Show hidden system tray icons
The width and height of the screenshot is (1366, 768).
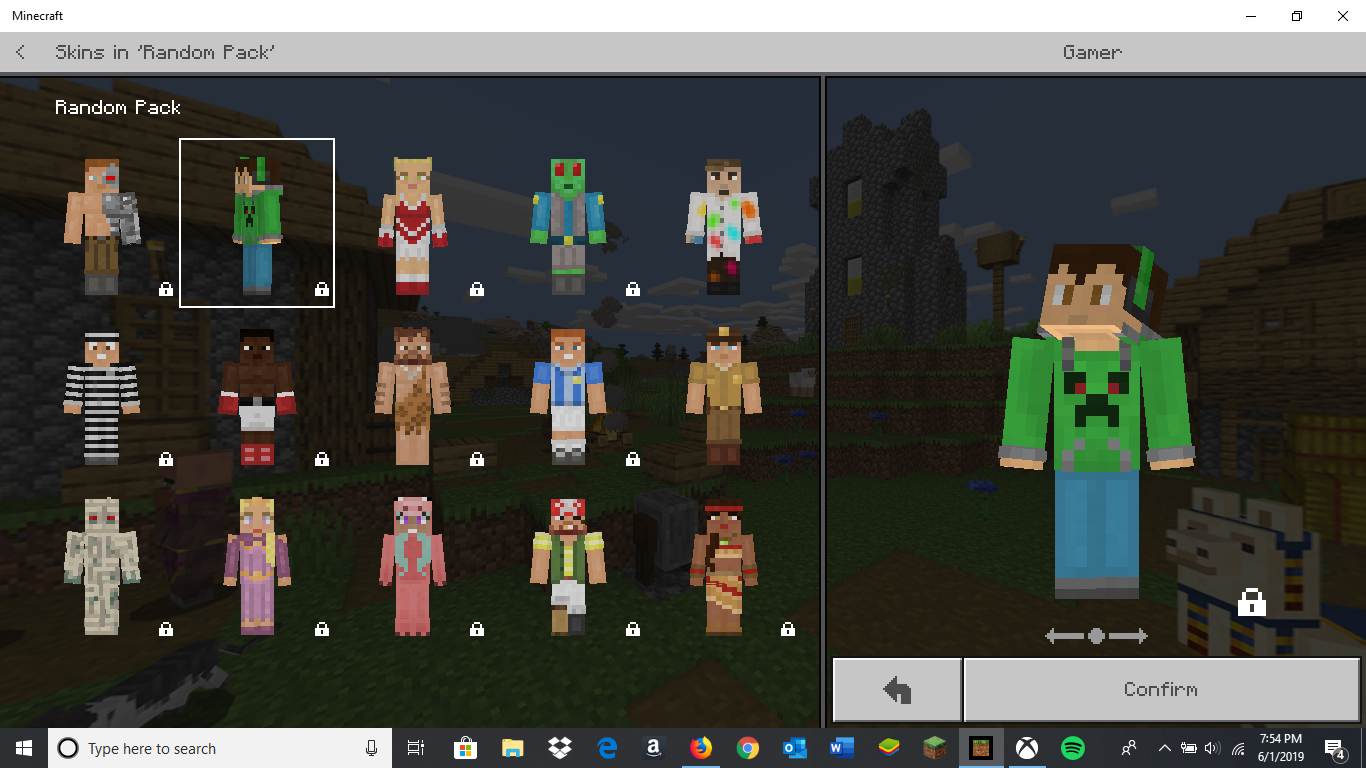pos(1164,748)
